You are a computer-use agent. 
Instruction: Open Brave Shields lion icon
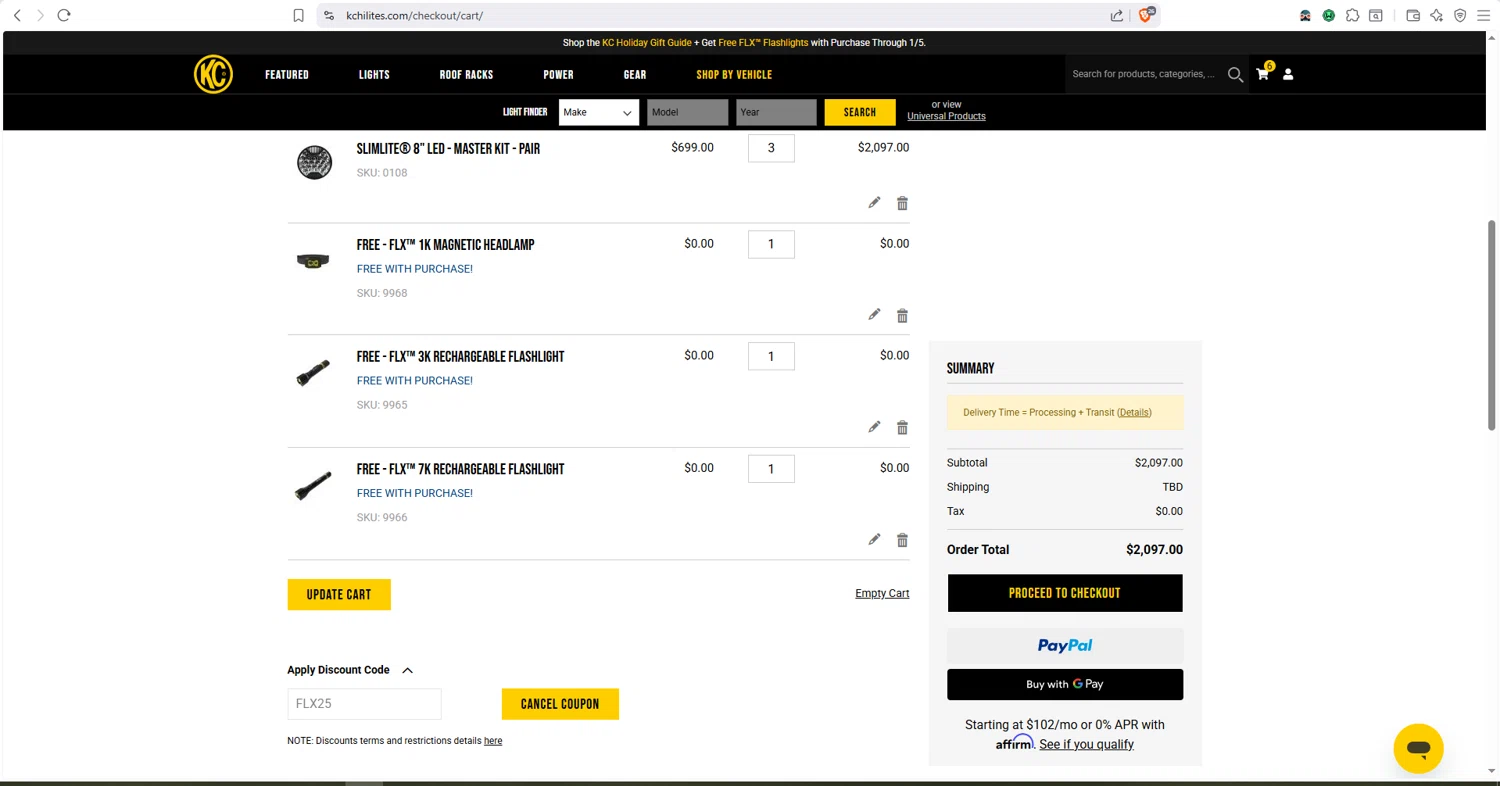pos(1146,15)
